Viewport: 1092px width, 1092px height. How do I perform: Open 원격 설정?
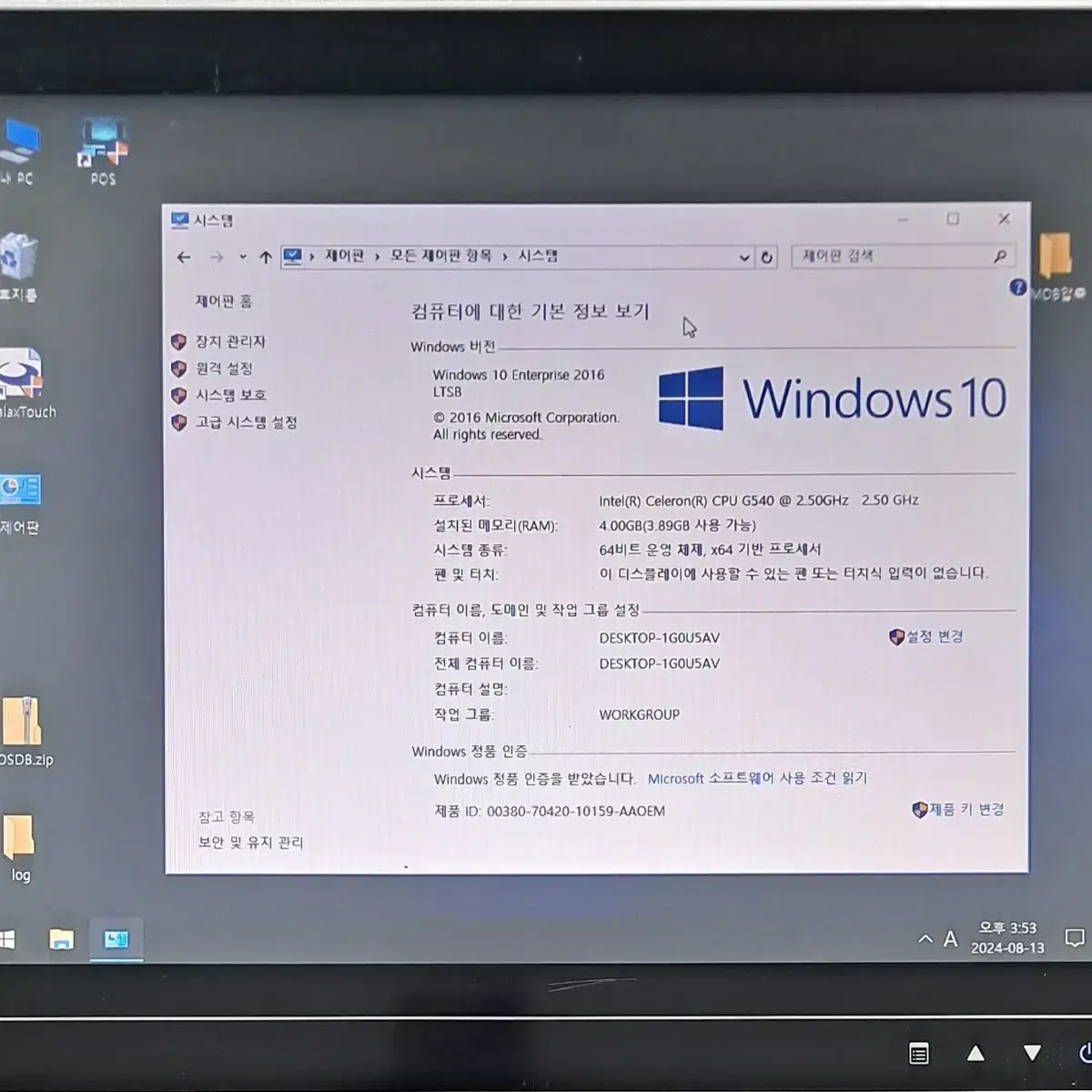tap(224, 369)
